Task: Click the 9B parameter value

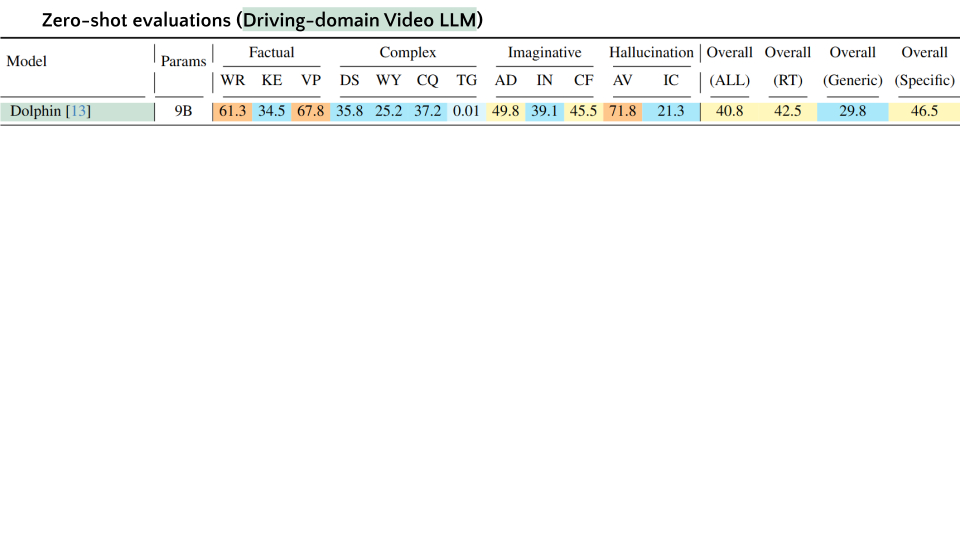Action: 183,111
